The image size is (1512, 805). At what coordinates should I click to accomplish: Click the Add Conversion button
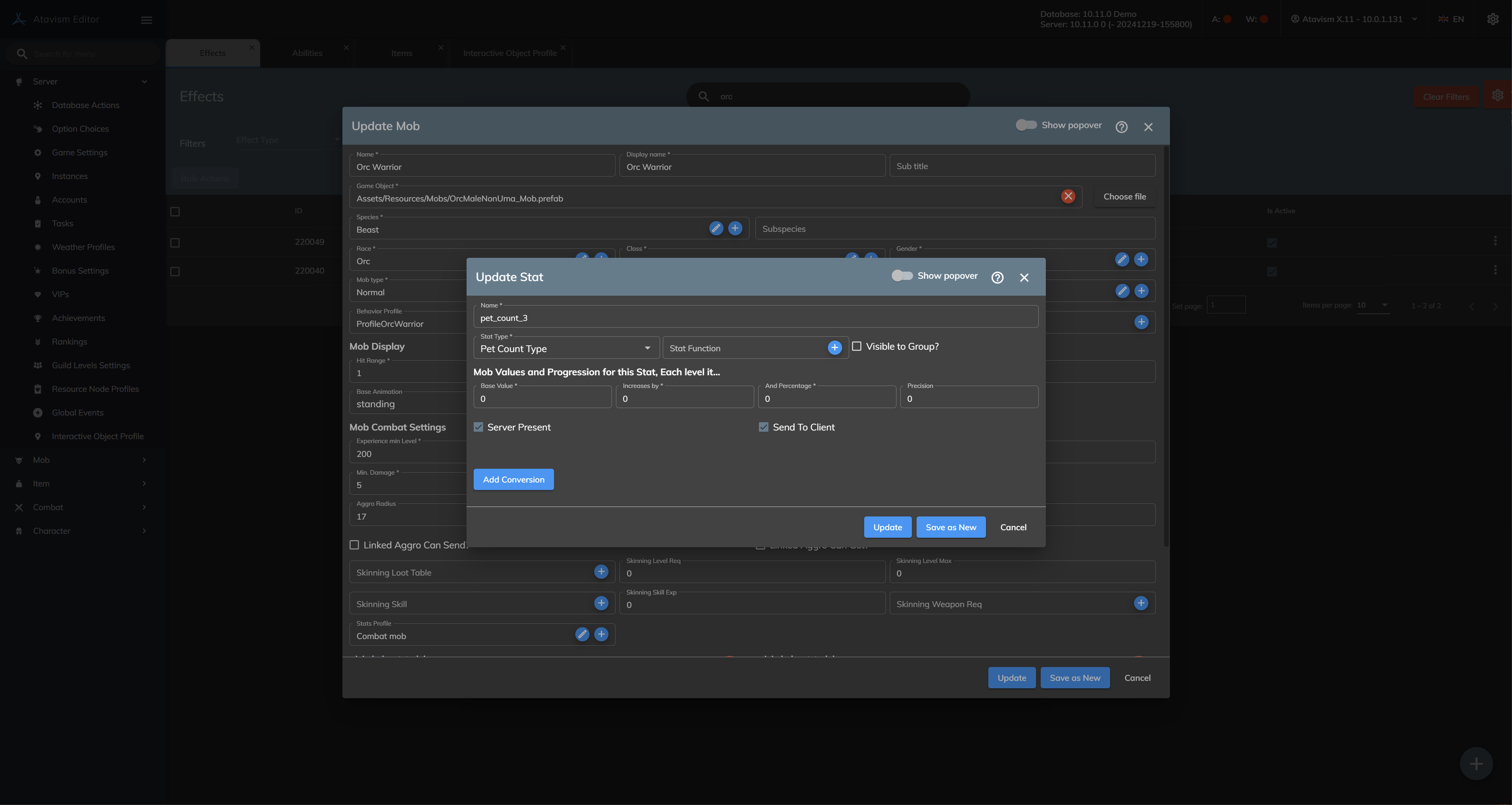513,479
